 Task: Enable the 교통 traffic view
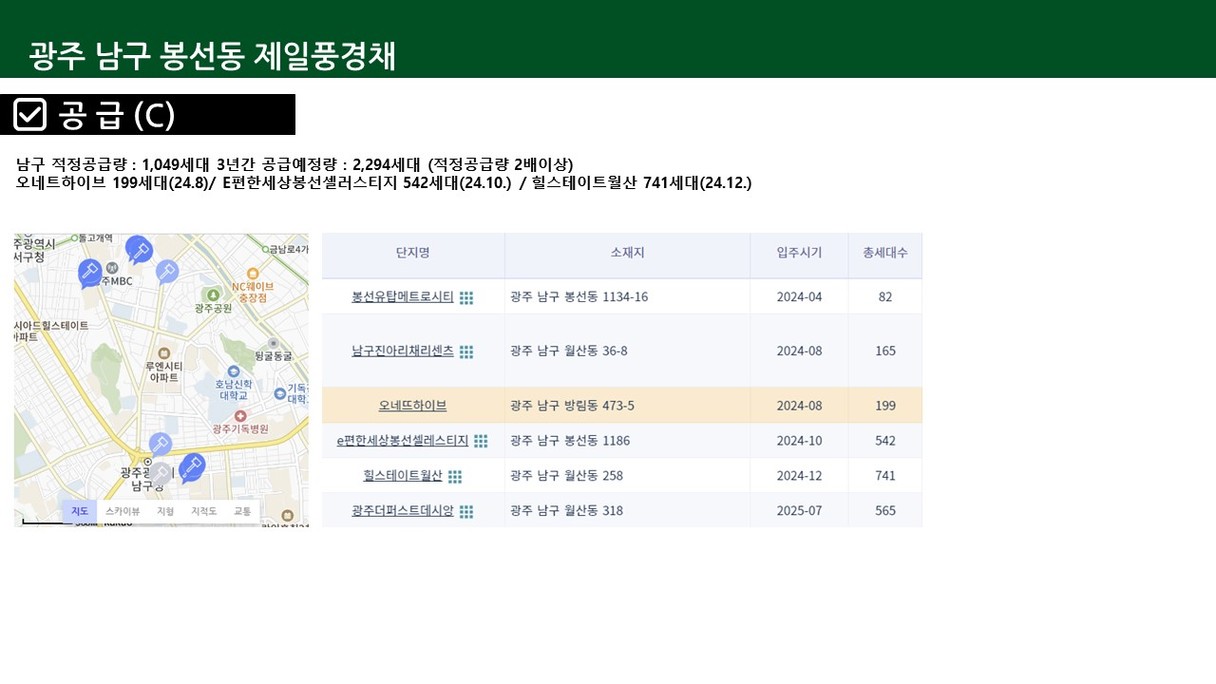click(x=243, y=511)
